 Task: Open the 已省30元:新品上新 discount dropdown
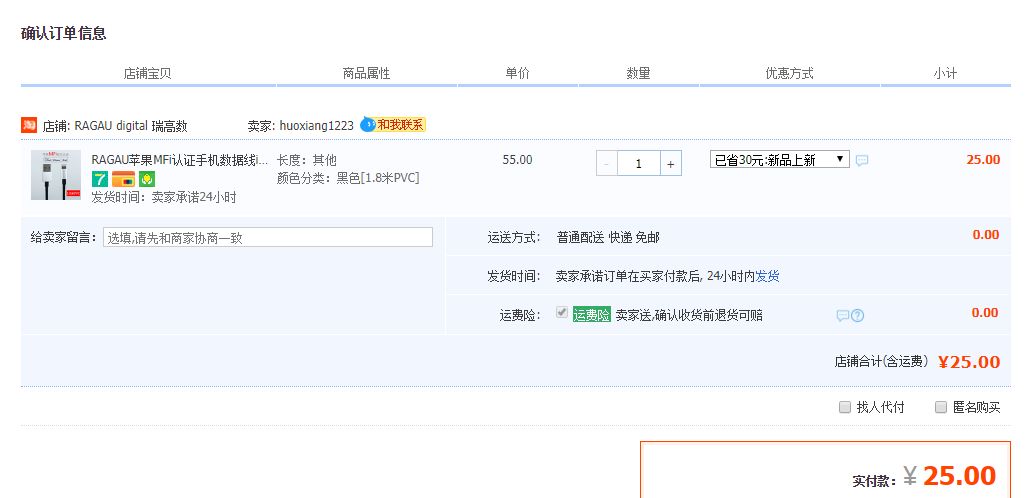click(x=779, y=159)
